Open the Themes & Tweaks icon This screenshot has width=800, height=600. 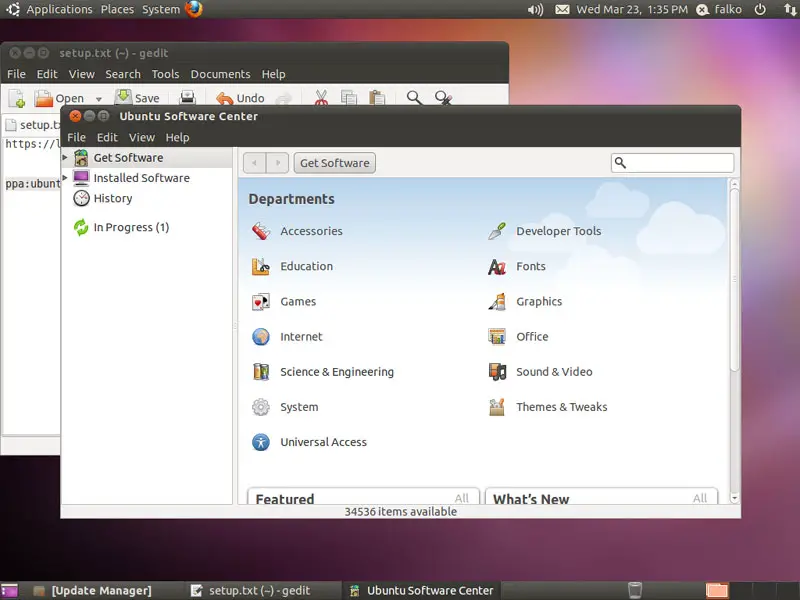coord(497,407)
